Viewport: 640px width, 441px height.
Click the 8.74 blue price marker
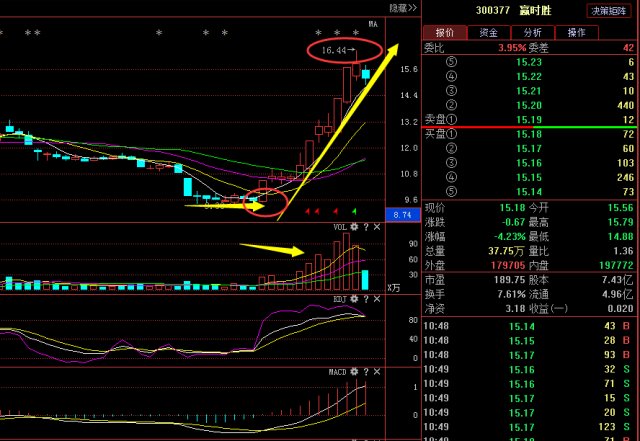403,215
